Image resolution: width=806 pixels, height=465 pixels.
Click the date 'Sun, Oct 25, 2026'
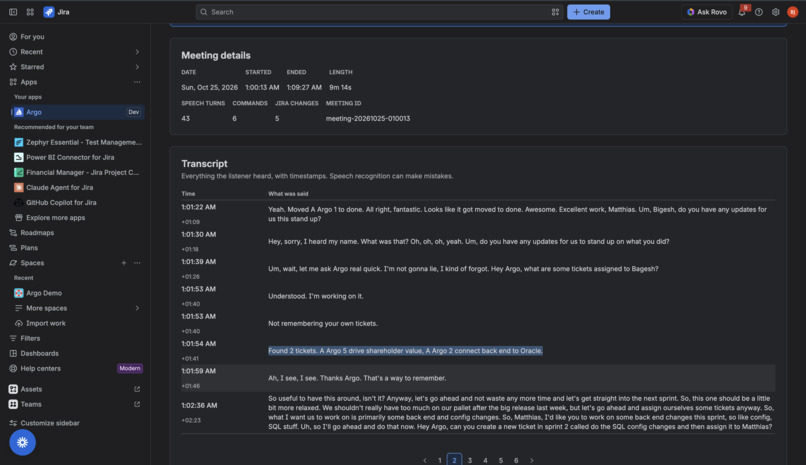point(209,87)
